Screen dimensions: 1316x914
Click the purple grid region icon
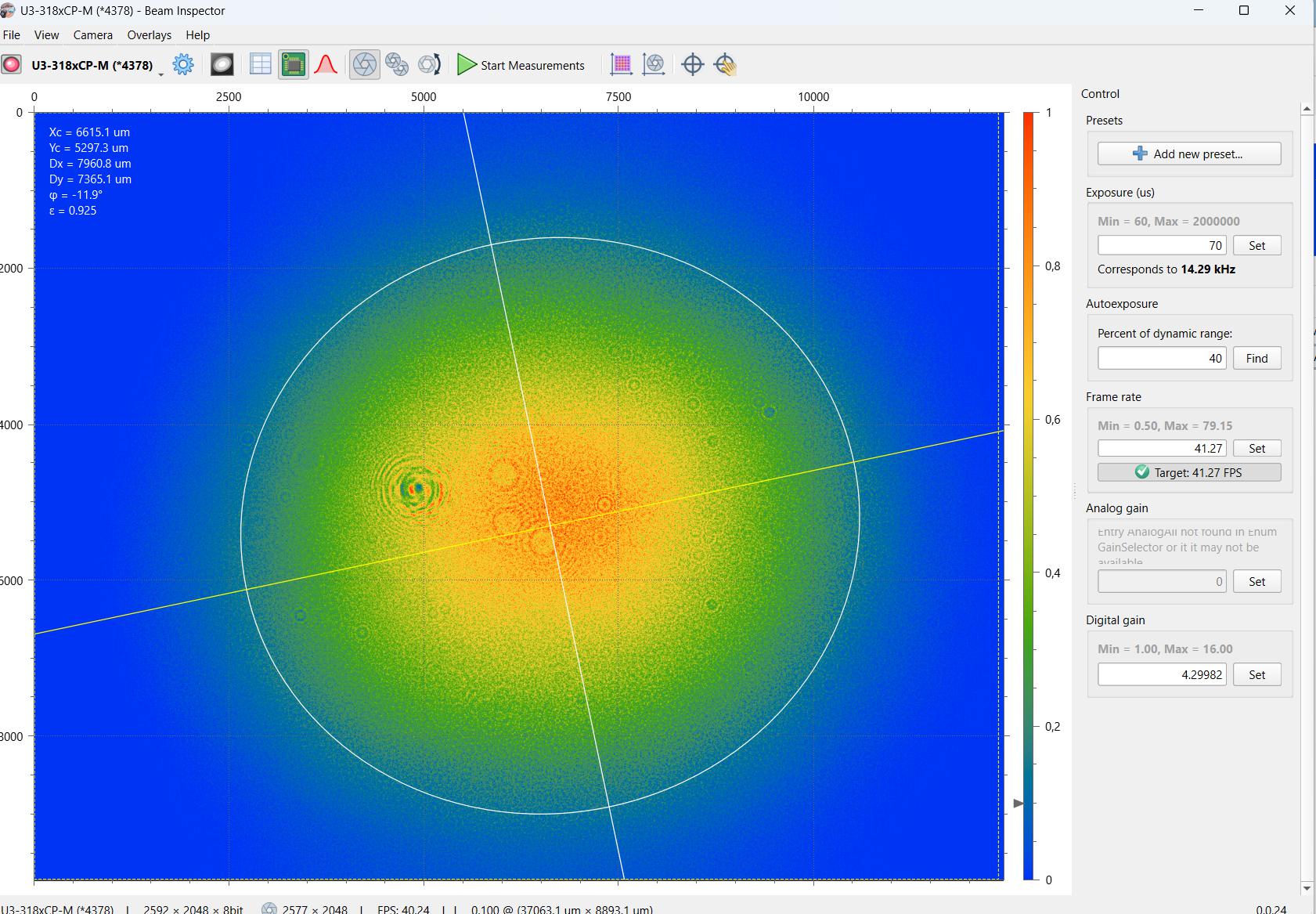(x=621, y=65)
